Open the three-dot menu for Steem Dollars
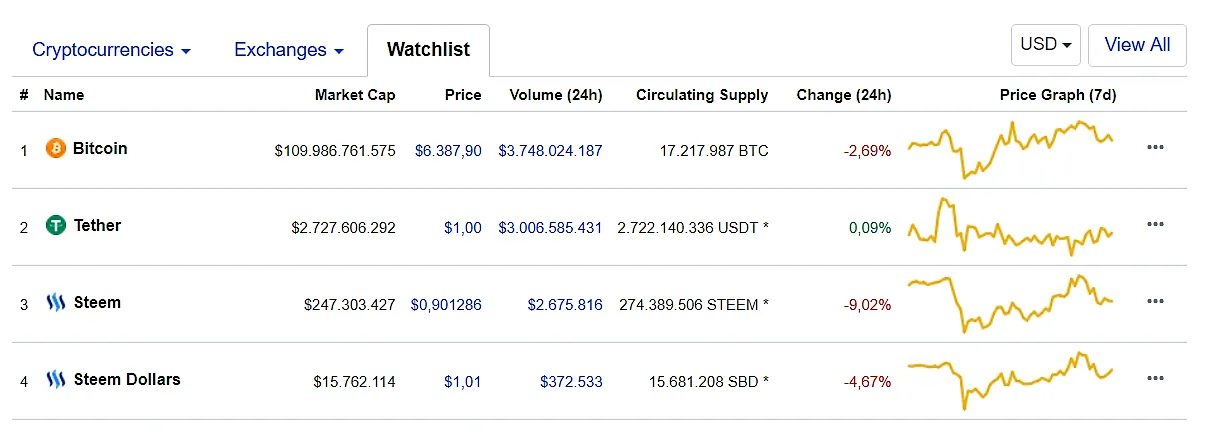The height and width of the screenshot is (442, 1205). (x=1155, y=378)
